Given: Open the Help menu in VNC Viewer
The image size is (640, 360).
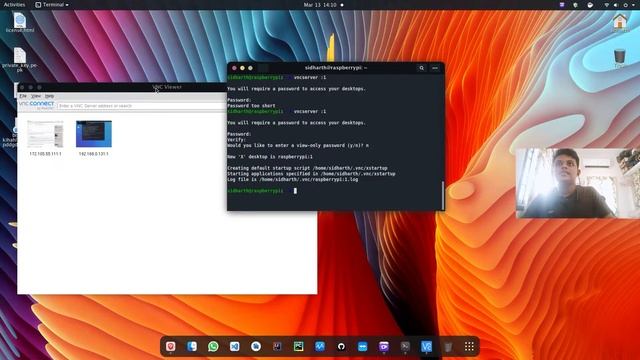Looking at the screenshot, I should [49, 96].
